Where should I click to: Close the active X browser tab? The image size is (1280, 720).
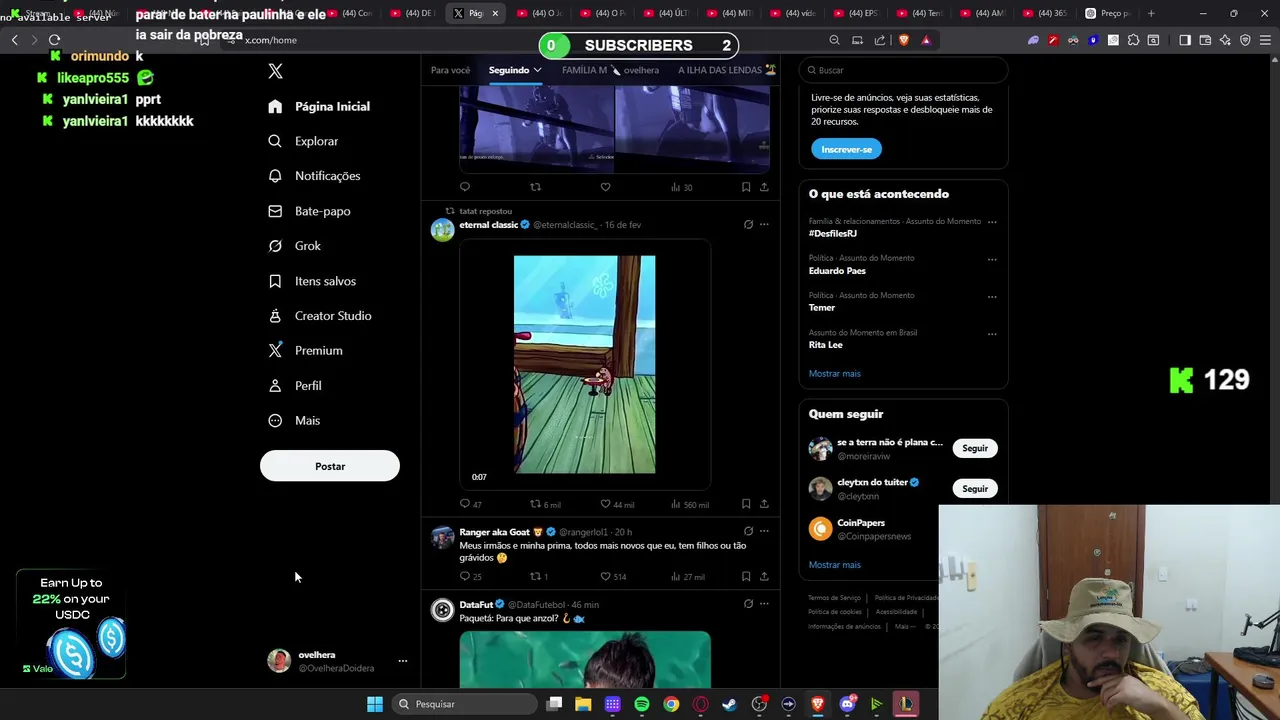point(495,13)
